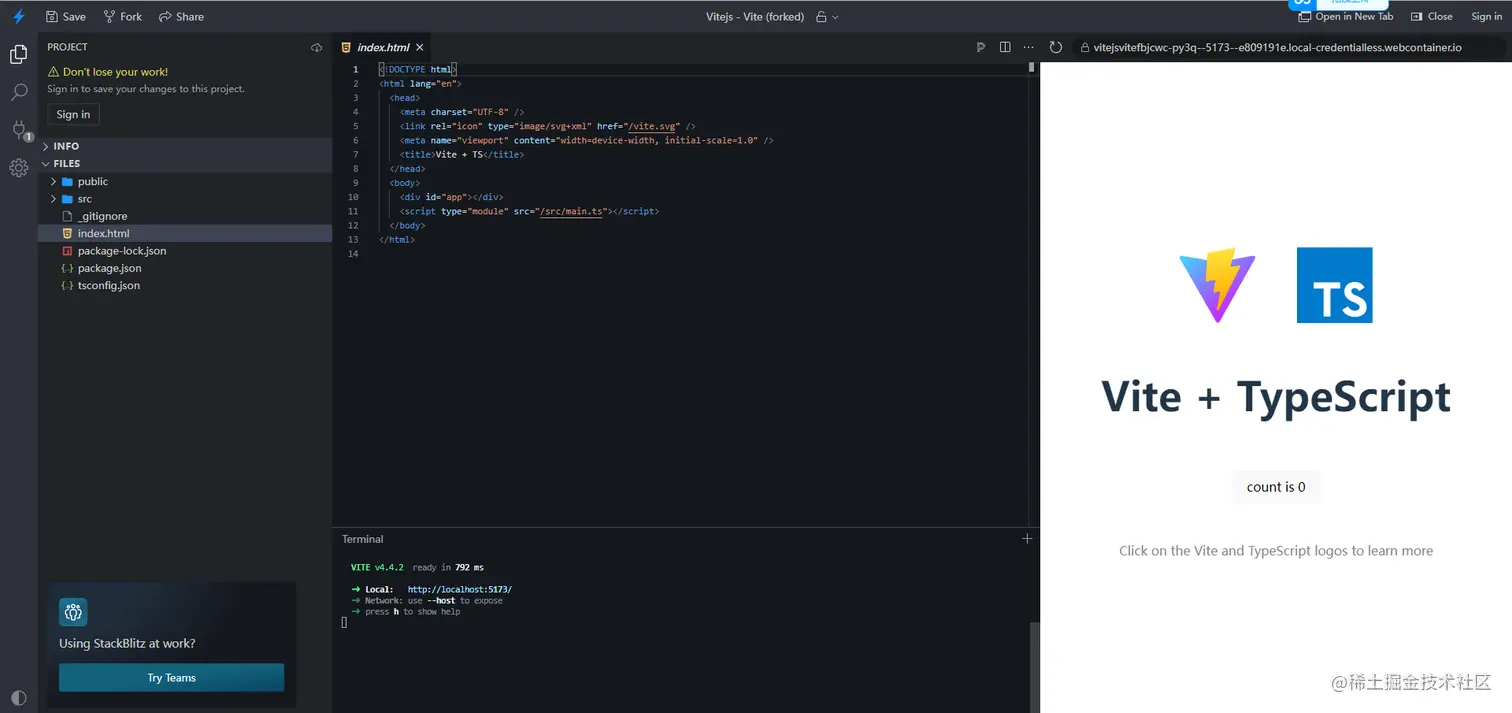Expand the INFO section
This screenshot has width=1512, height=713.
pyautogui.click(x=185, y=146)
